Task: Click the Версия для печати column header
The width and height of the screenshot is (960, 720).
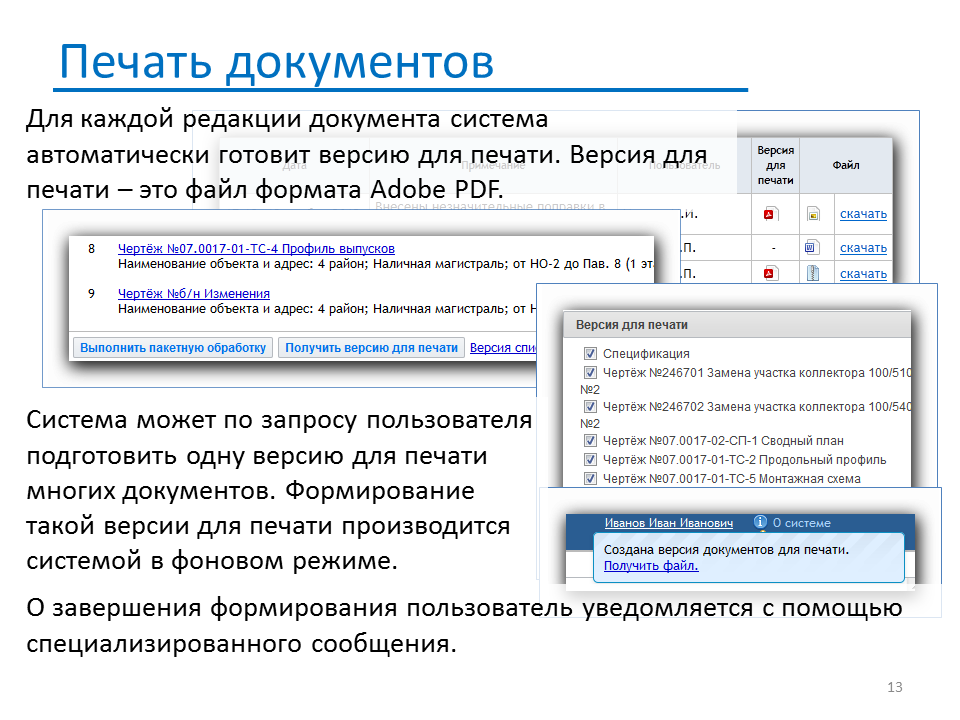Action: coord(775,165)
